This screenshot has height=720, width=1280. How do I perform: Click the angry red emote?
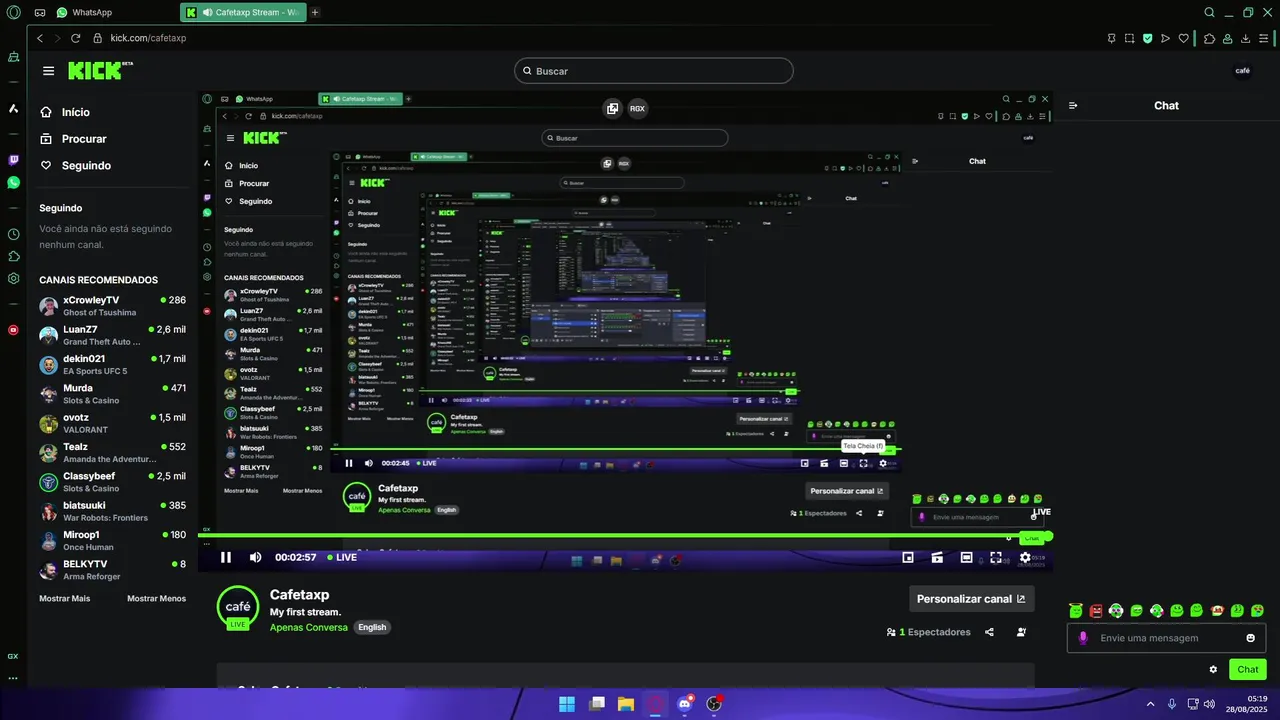[1096, 610]
